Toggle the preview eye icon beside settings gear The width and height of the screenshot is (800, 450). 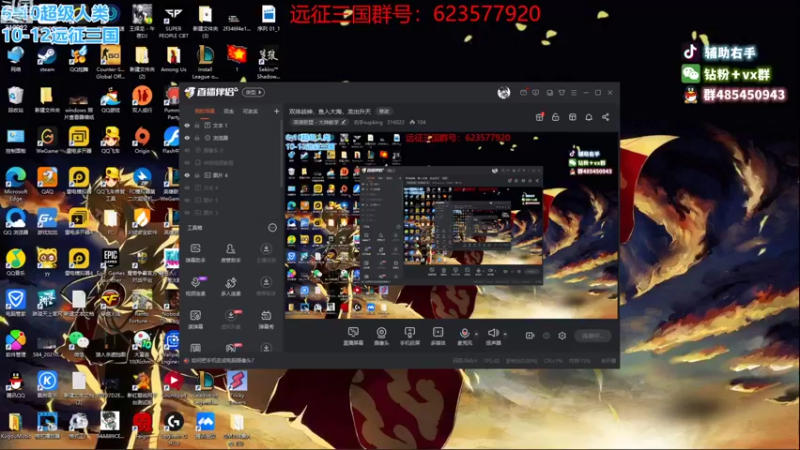click(x=546, y=336)
